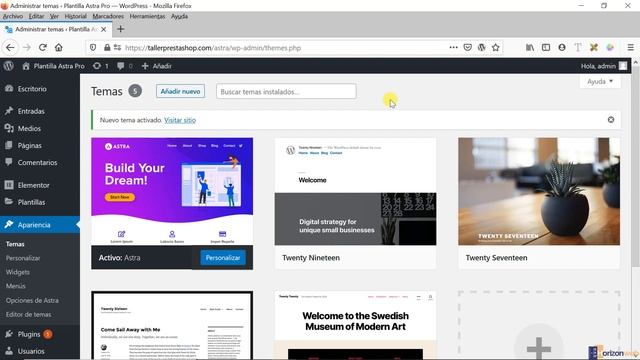Open the Temas submenu item

point(15,244)
